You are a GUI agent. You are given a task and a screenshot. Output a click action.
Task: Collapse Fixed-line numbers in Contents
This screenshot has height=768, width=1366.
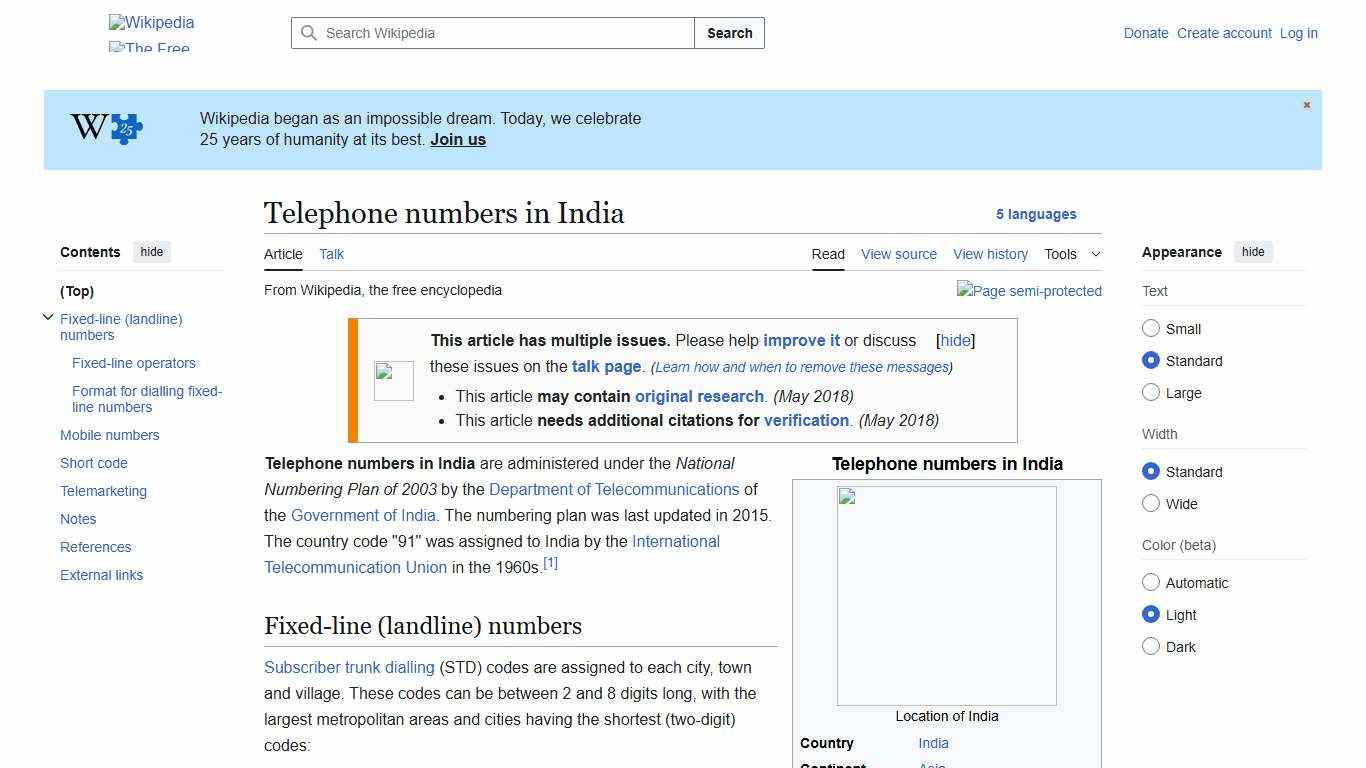pos(48,317)
